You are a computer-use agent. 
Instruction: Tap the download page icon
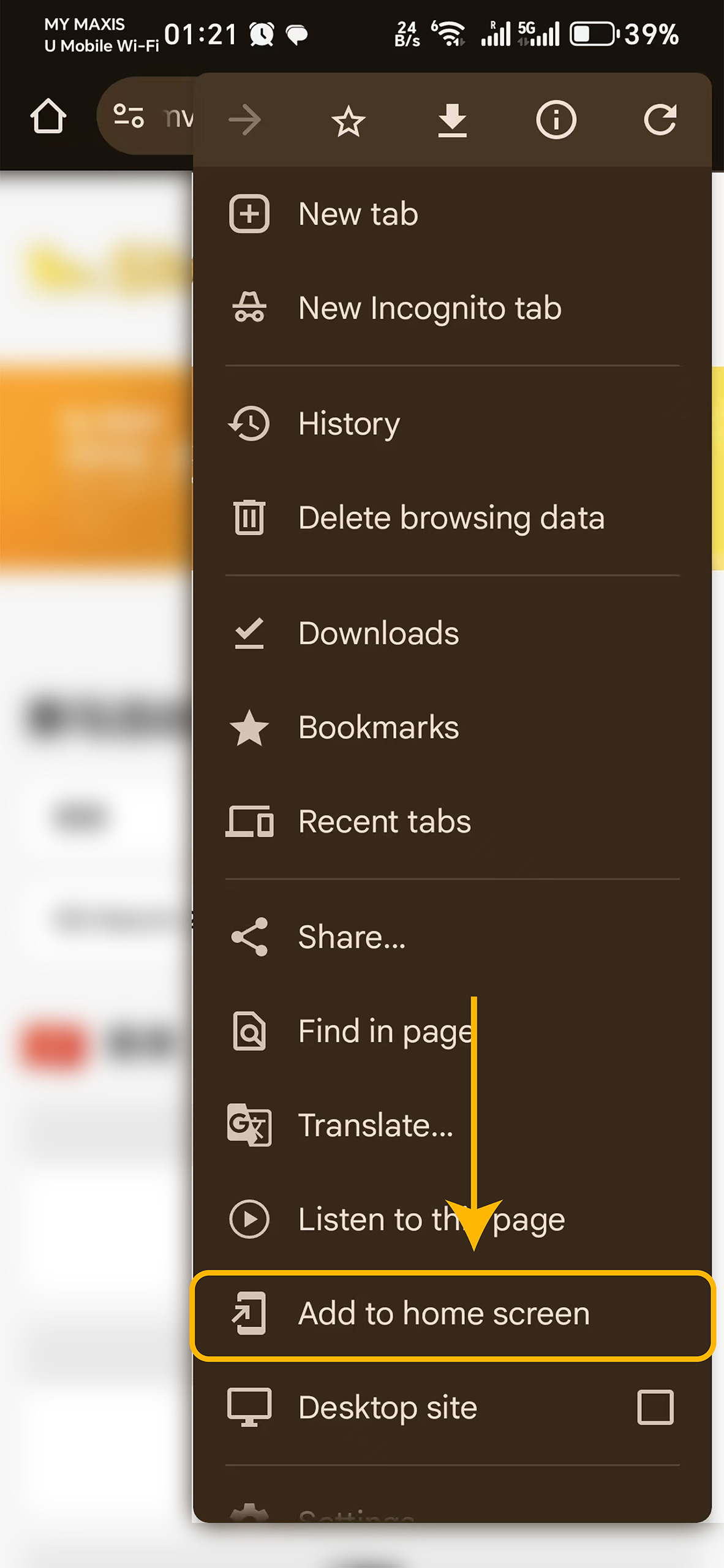click(x=452, y=120)
